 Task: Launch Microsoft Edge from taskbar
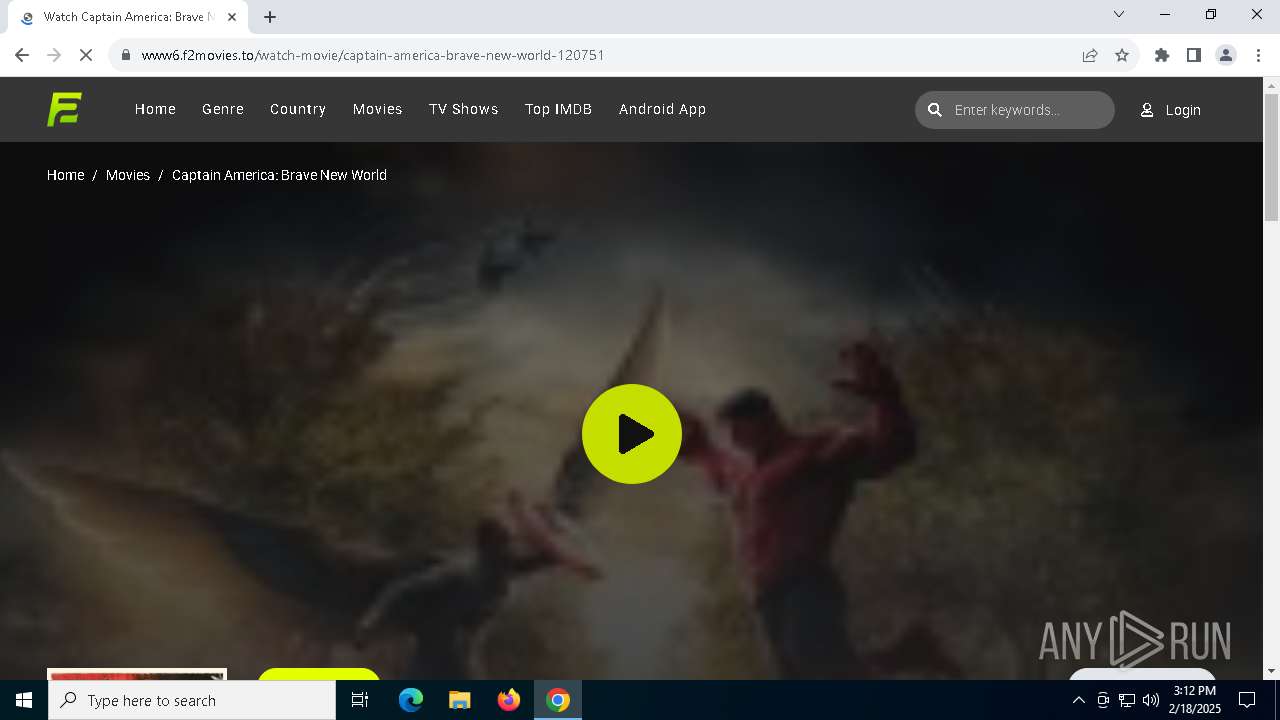[411, 700]
